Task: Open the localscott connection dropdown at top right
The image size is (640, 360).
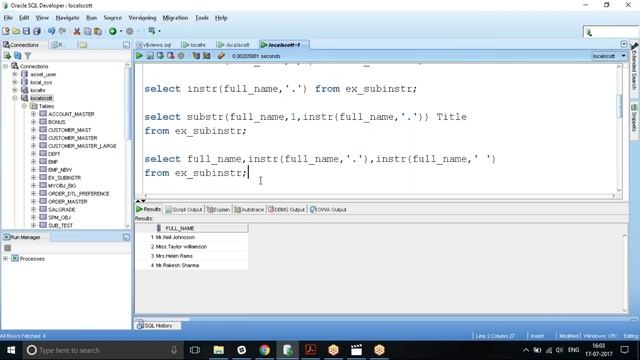Action: (x=623, y=56)
